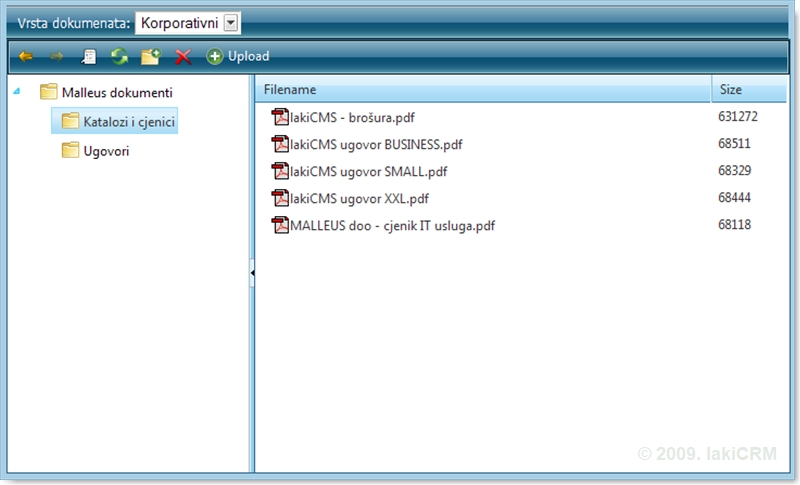
Task: Select file lakiCMS ugovor XXL.pdf
Action: click(359, 198)
